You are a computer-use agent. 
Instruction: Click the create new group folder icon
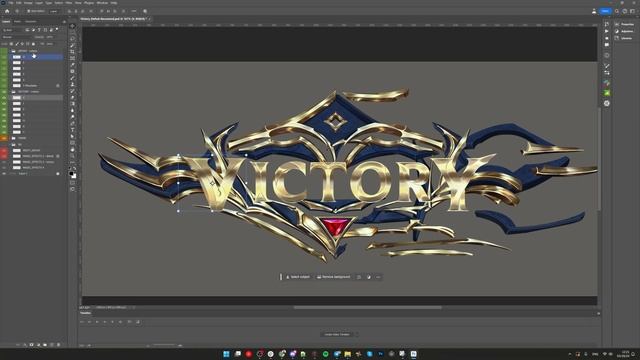coord(45,345)
